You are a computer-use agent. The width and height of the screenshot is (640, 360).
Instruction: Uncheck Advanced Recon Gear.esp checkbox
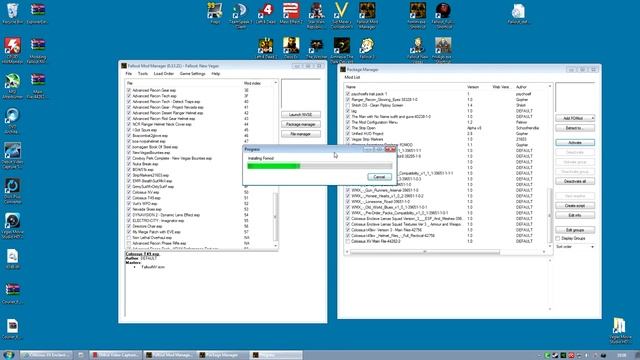(129, 90)
